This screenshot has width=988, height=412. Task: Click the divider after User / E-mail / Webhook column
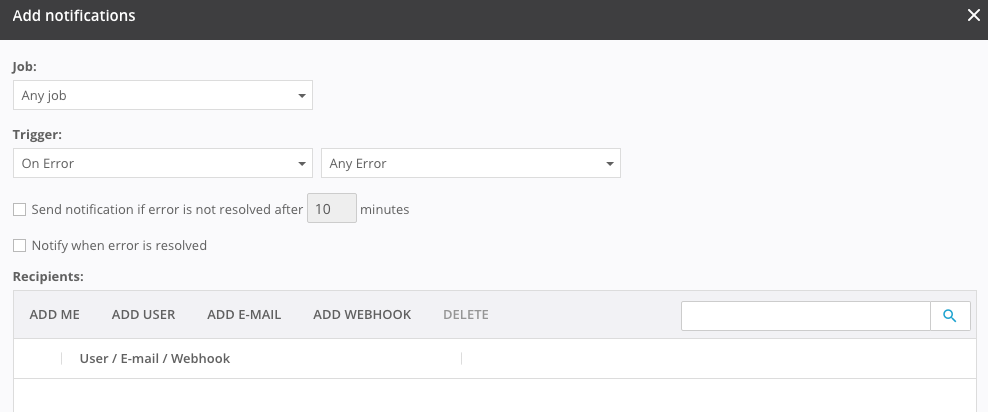(461, 358)
